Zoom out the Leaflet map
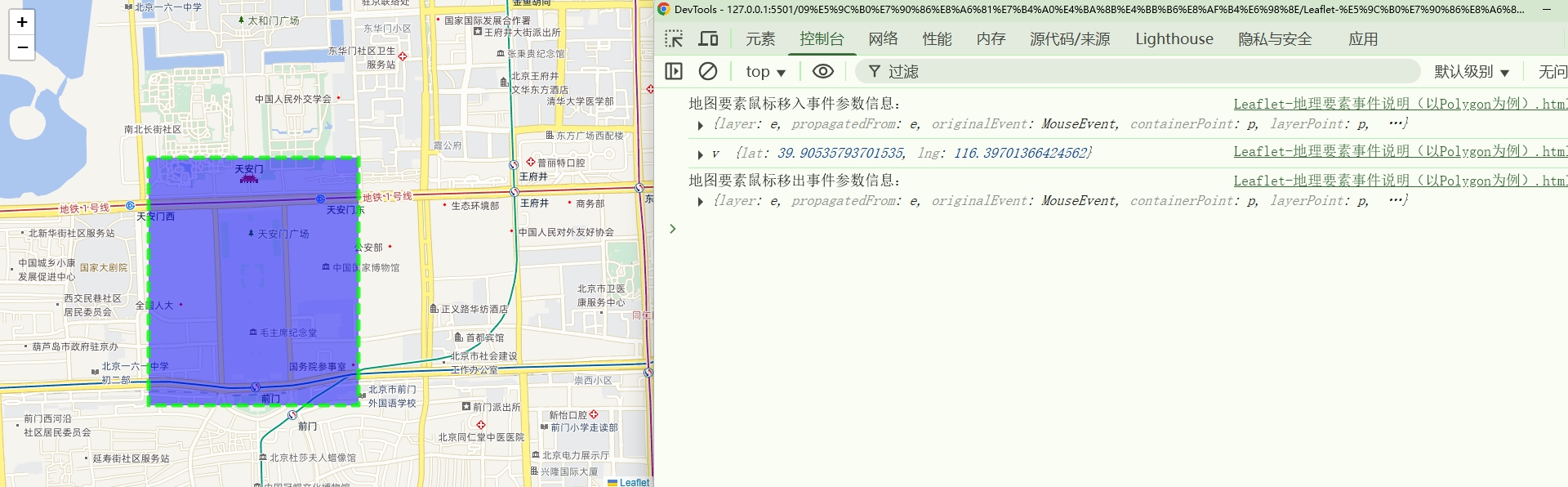The height and width of the screenshot is (487, 1568). [22, 47]
